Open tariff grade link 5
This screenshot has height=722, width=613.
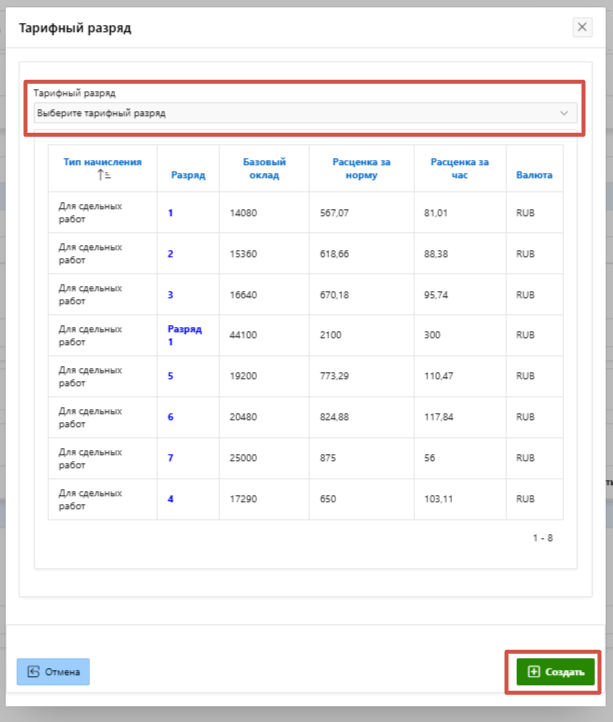point(171,377)
